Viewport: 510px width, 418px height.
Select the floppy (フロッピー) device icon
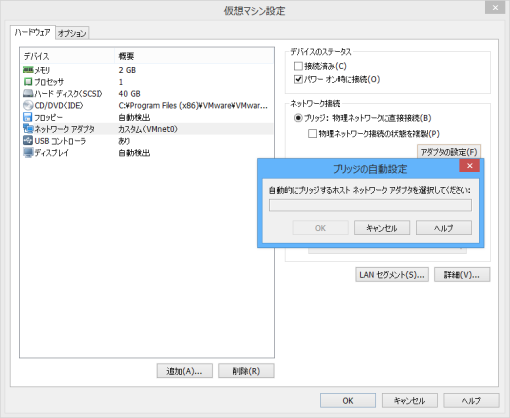click(28, 117)
